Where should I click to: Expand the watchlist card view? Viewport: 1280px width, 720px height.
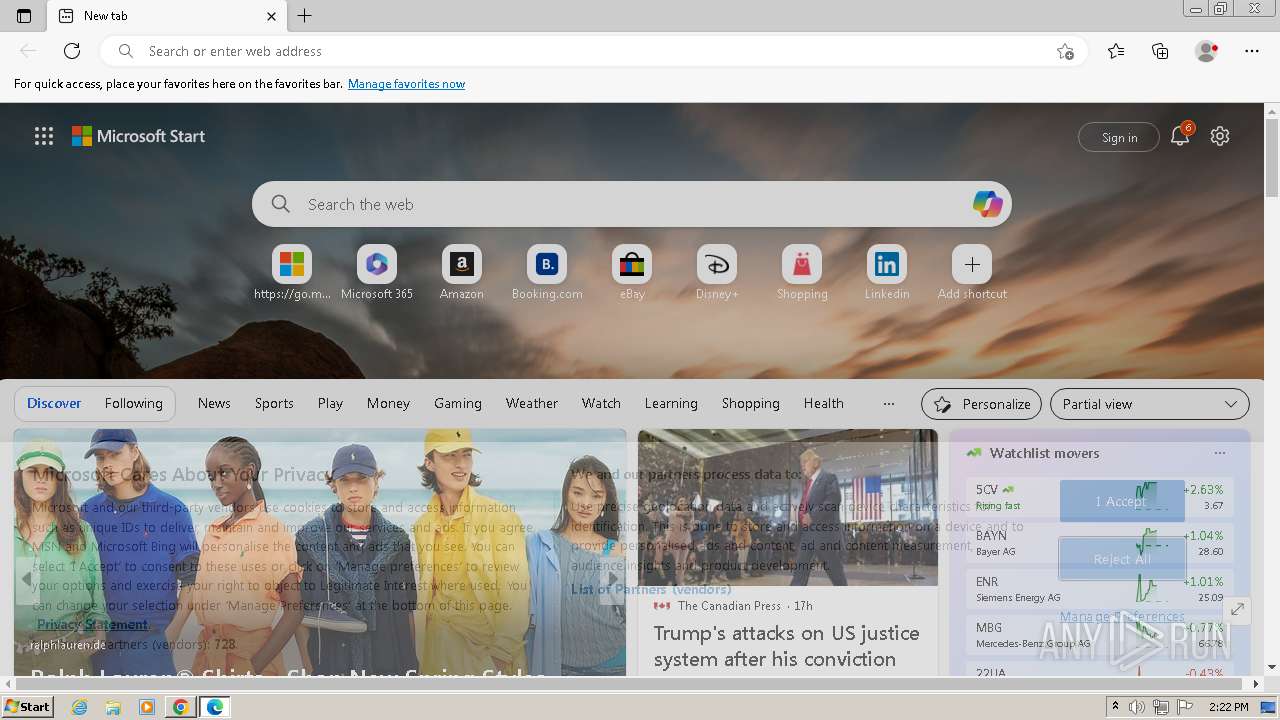pyautogui.click(x=1238, y=609)
